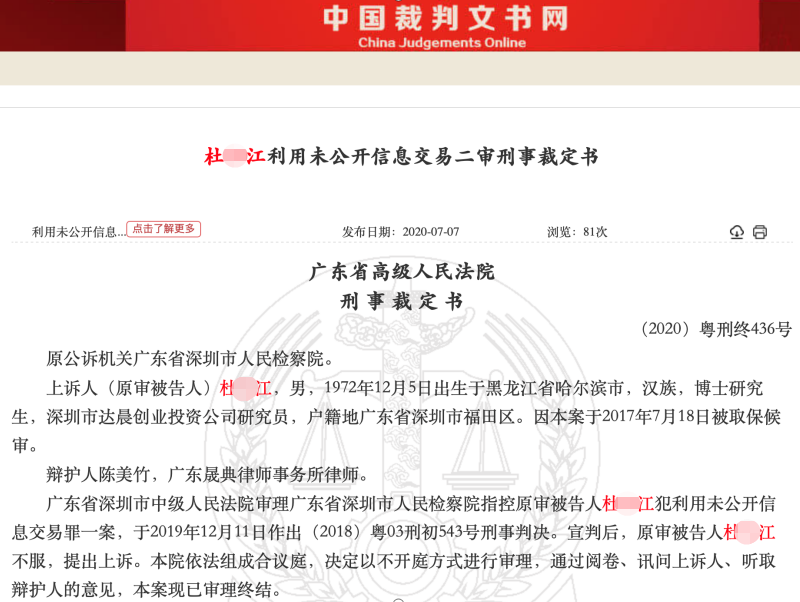Click the truncated 利用未公开信息... case label

click(x=78, y=231)
